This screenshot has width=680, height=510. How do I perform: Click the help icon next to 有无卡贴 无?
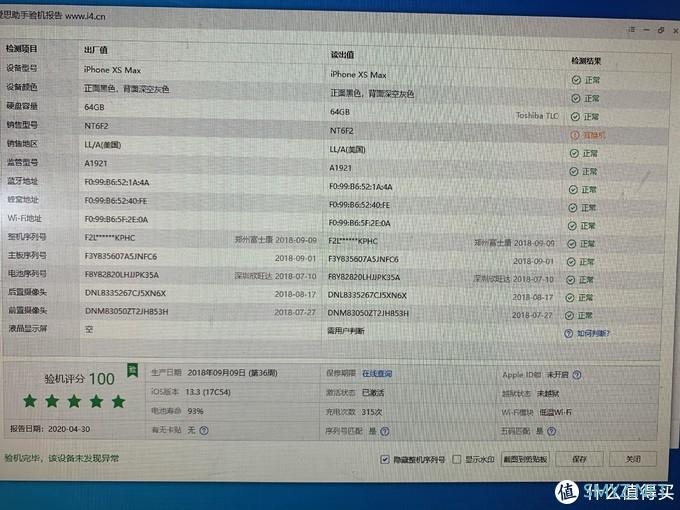point(204,430)
